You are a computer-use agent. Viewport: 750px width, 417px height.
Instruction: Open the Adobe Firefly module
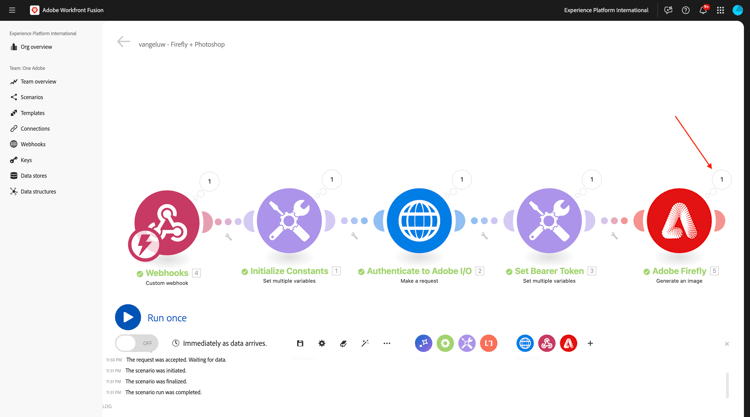679,220
